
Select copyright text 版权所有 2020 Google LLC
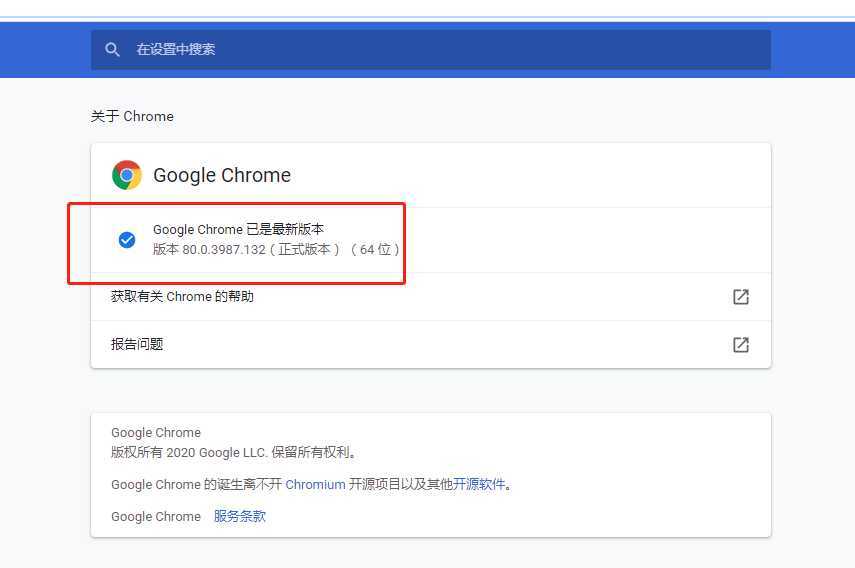pyautogui.click(x=189, y=452)
